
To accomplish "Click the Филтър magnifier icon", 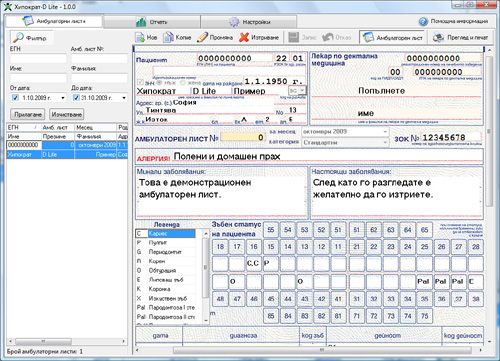I will click(18, 37).
